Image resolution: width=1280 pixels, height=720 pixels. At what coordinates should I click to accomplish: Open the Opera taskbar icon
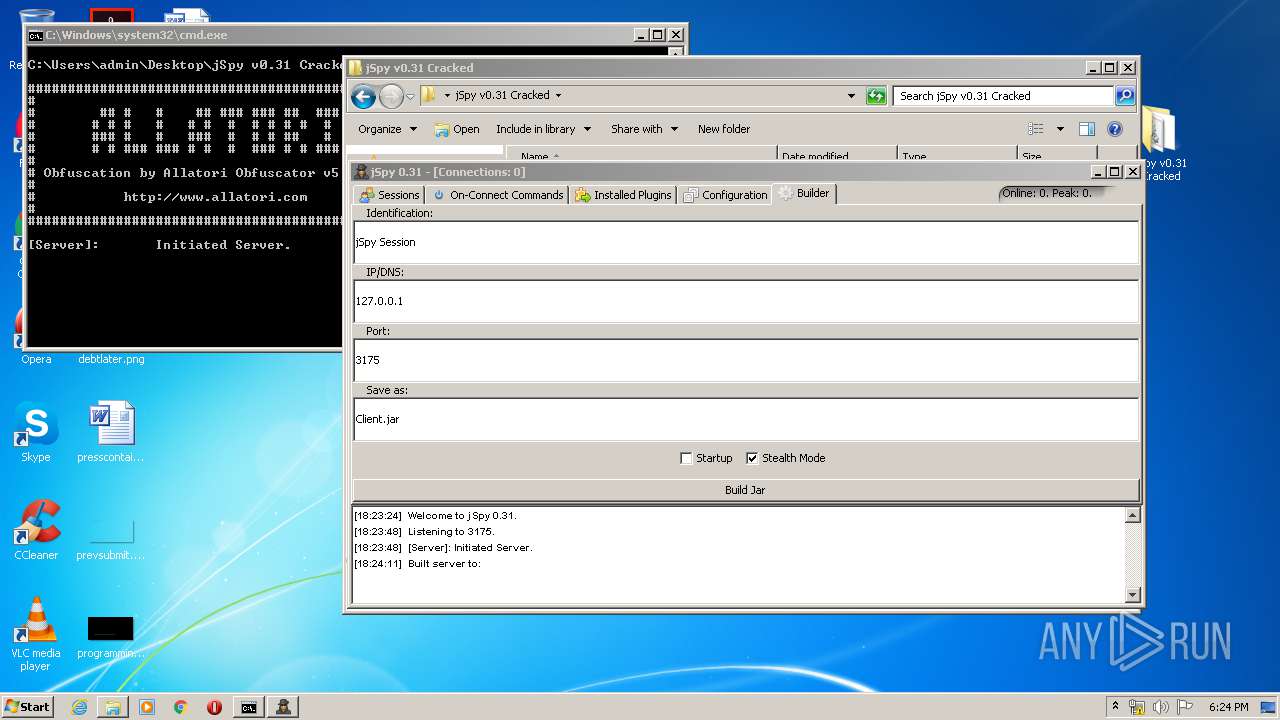pos(214,707)
